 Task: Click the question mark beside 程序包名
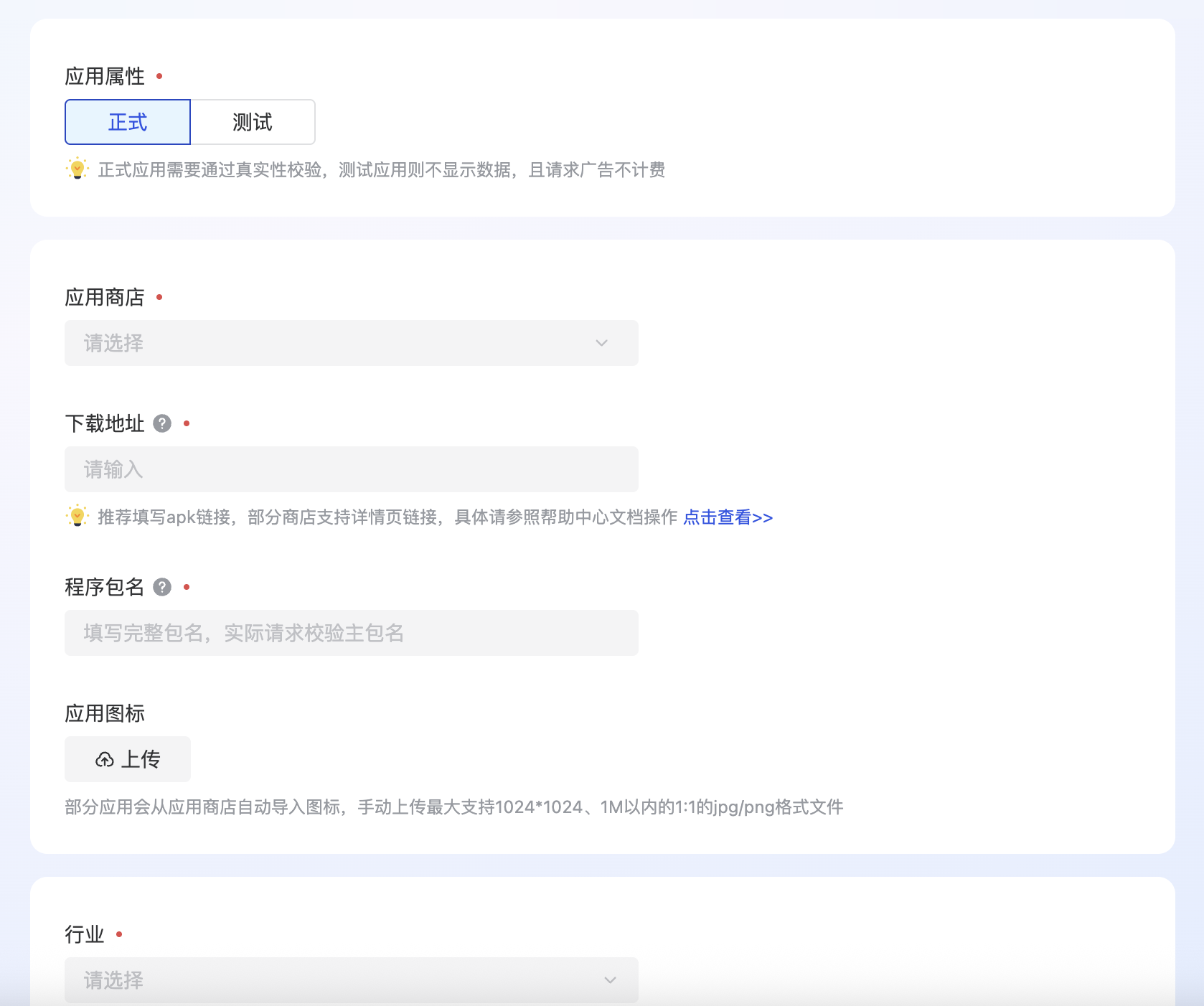(163, 587)
